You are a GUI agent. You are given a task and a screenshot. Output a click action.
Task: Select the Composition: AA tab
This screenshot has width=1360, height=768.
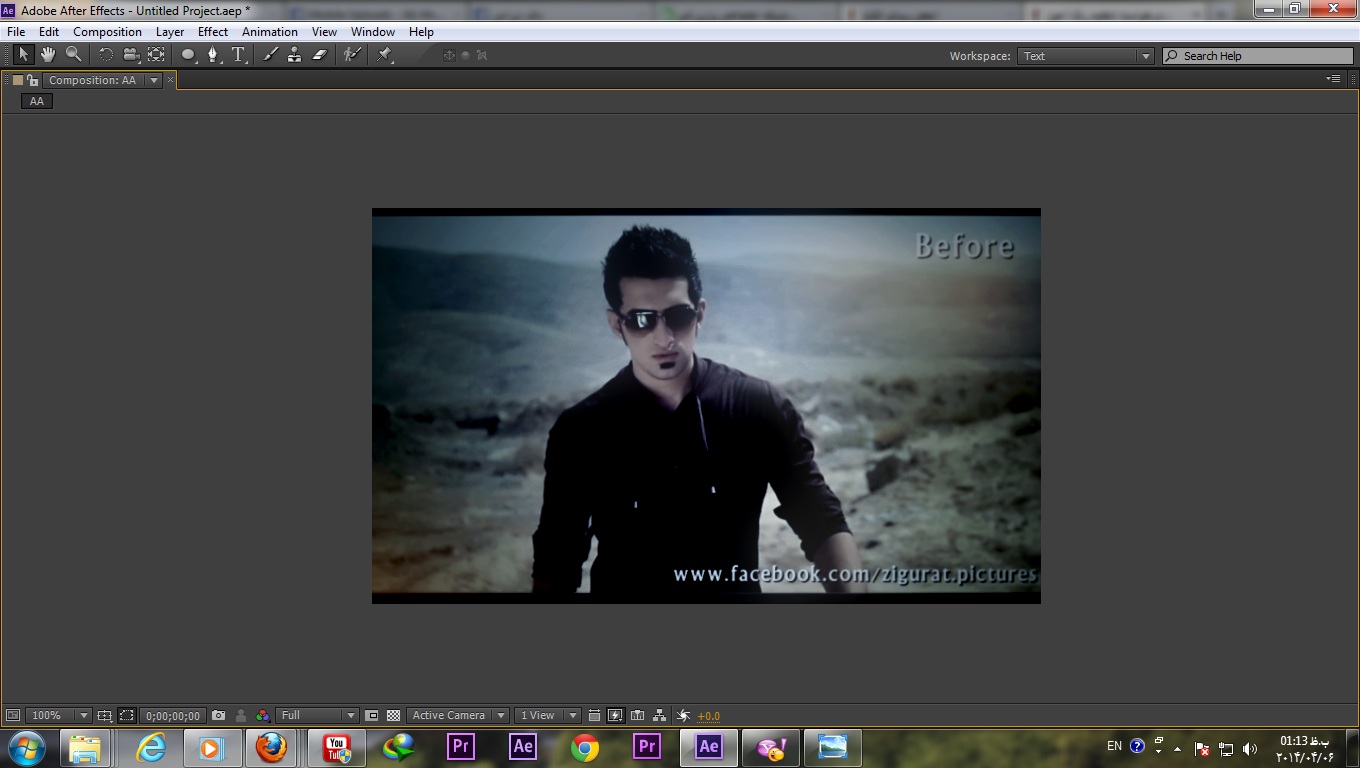[92, 80]
